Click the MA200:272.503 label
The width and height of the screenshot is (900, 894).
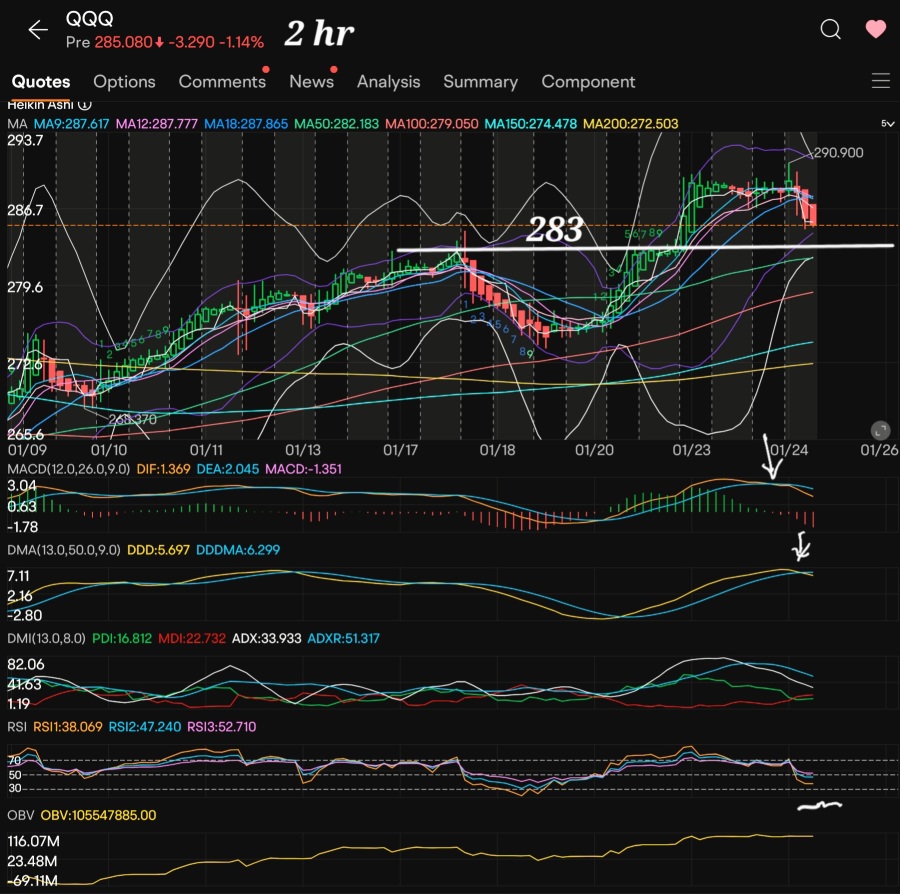tap(630, 124)
